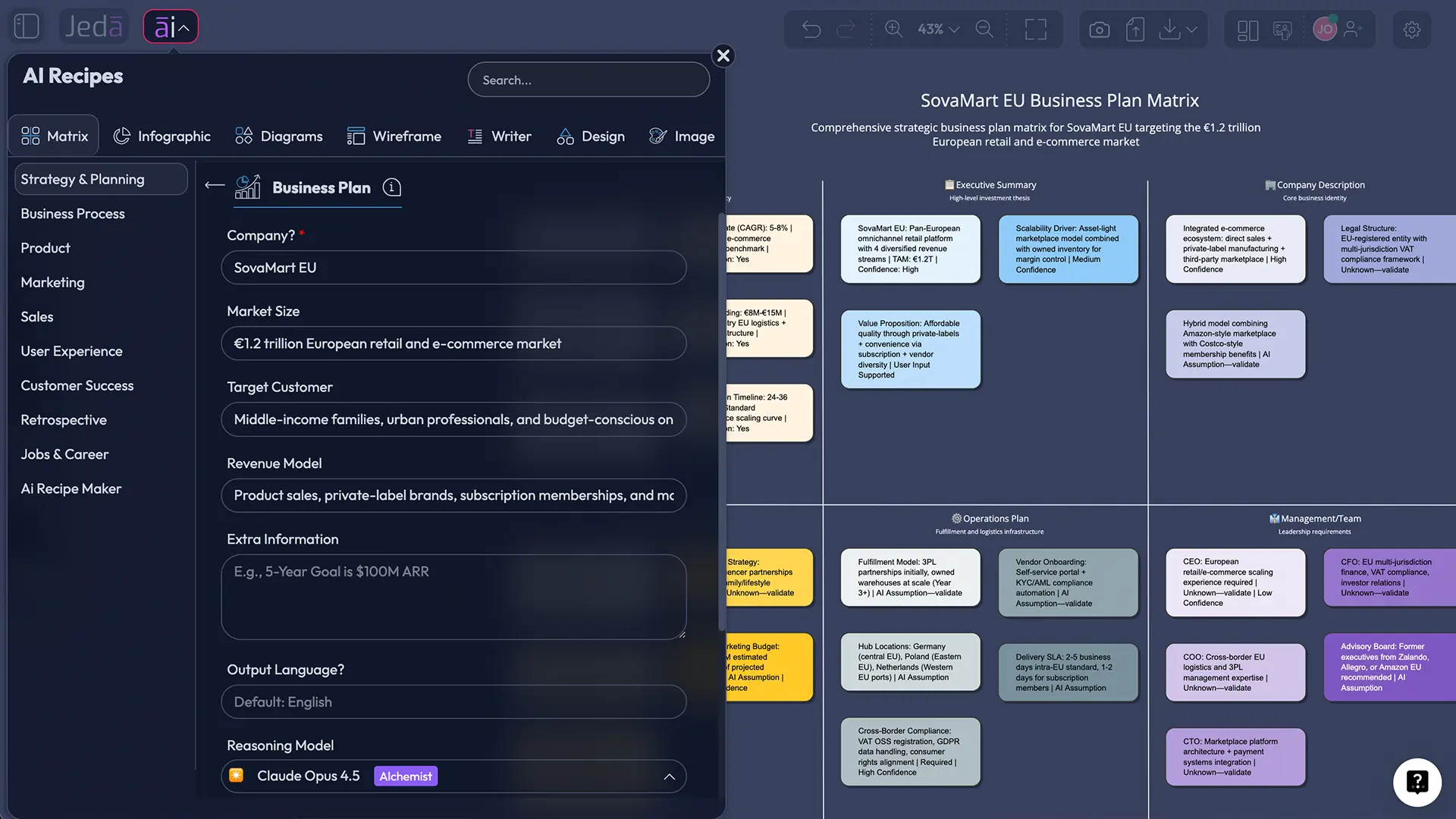The image size is (1456, 819).
Task: Click the Output Language field
Action: (x=453, y=702)
